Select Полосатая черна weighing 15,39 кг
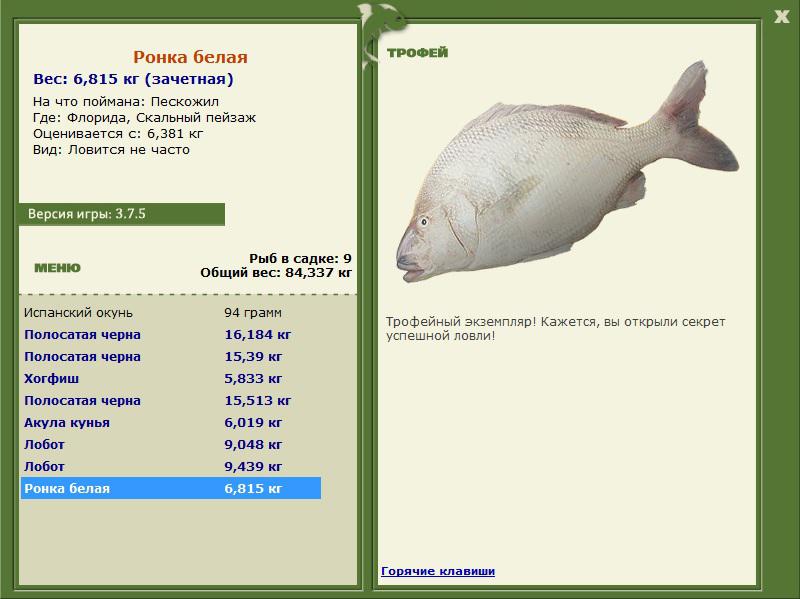 171,357
